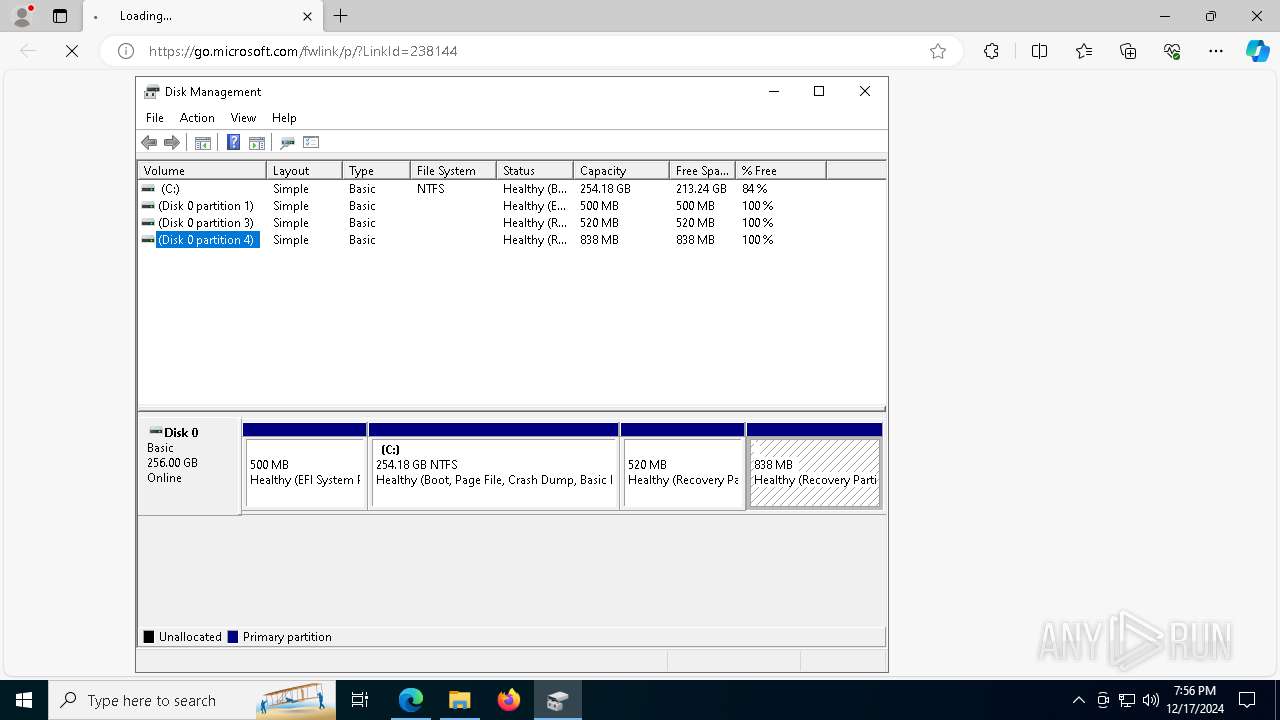
Task: Open File Explorer from taskbar
Action: 459,700
